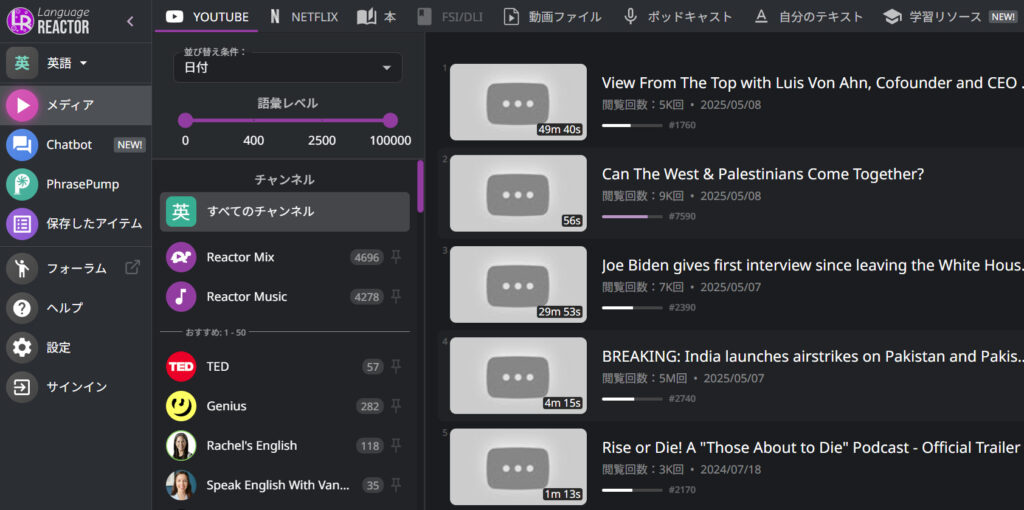
Task: Open the メディア section
Action: coord(76,105)
